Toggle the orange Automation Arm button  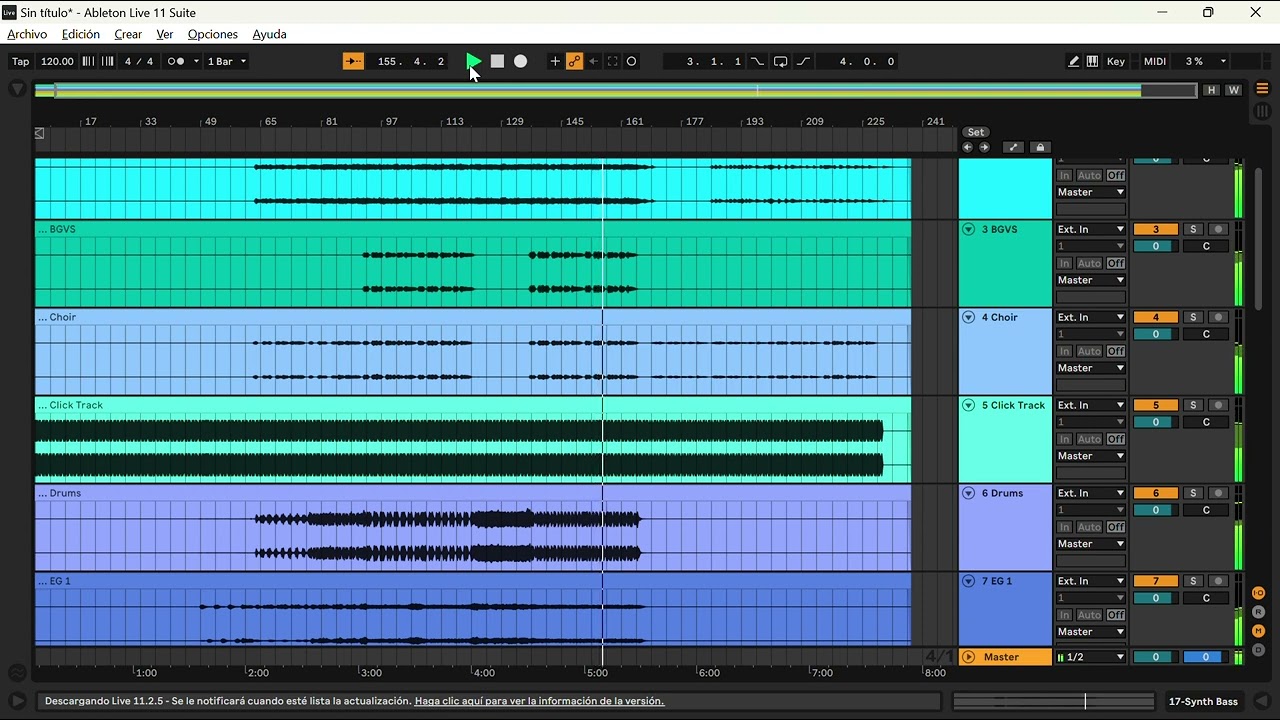tap(574, 61)
